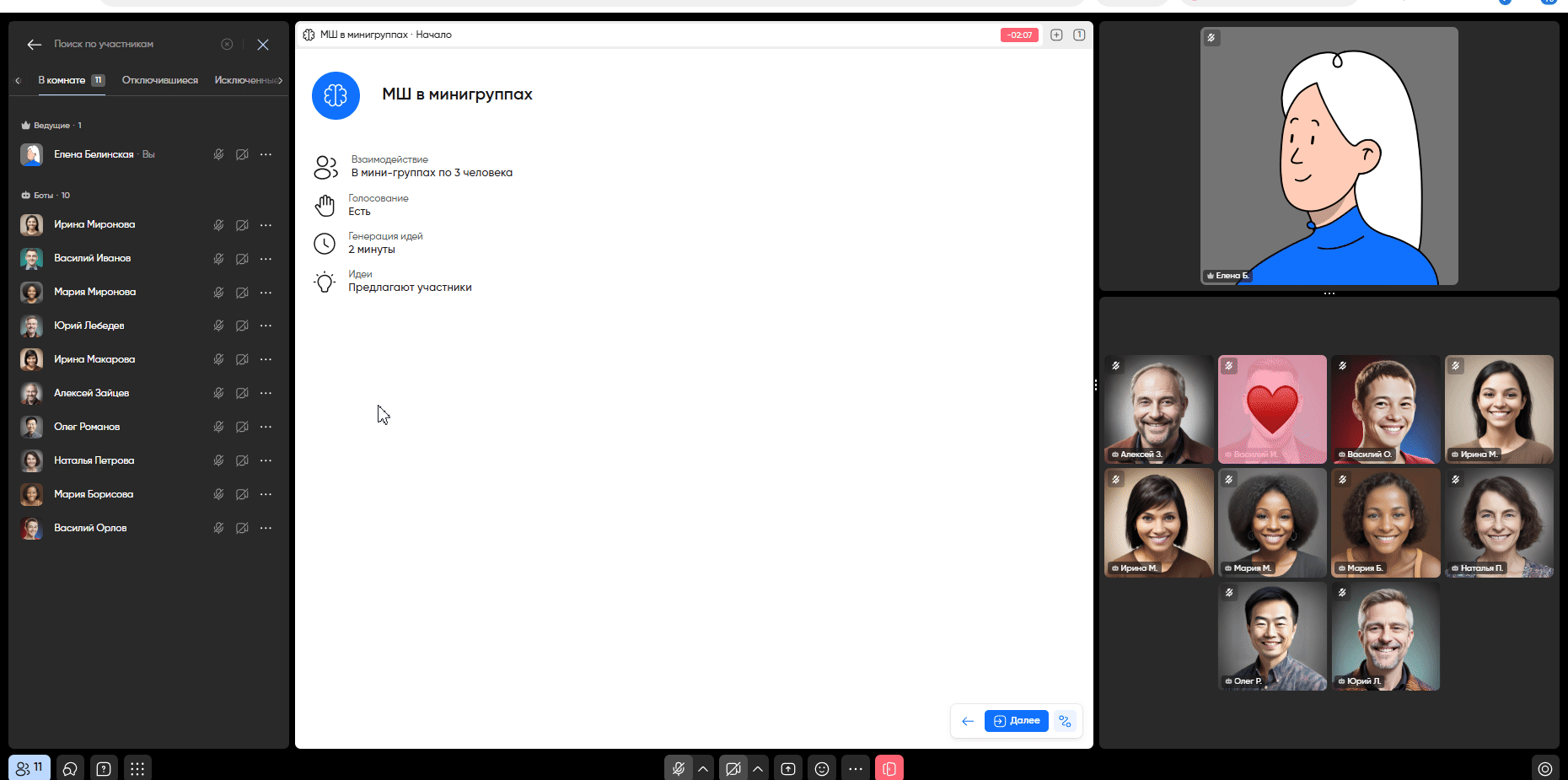This screenshot has width=1568, height=780.
Task: Open more options for Олег Романов
Action: tap(266, 427)
